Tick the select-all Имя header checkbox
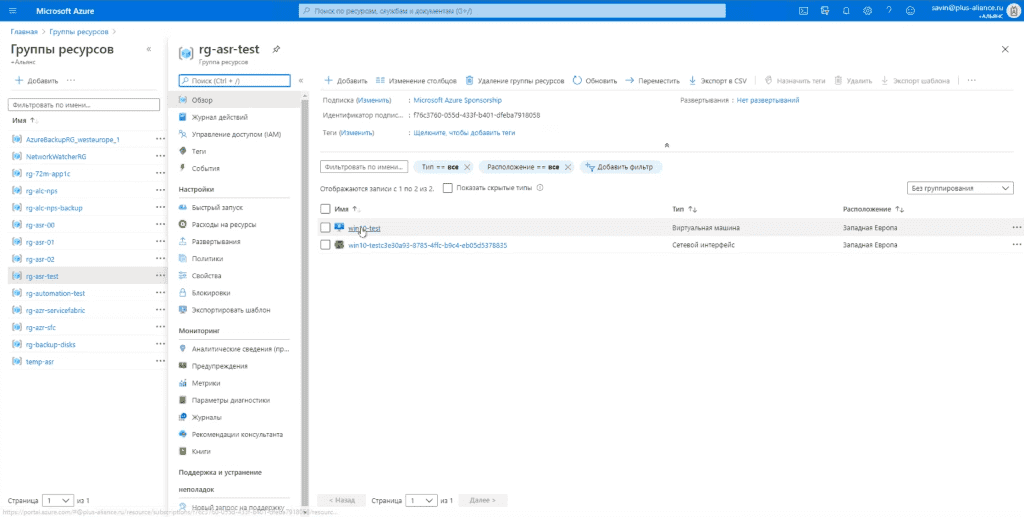The height and width of the screenshot is (517, 1024). coord(325,209)
